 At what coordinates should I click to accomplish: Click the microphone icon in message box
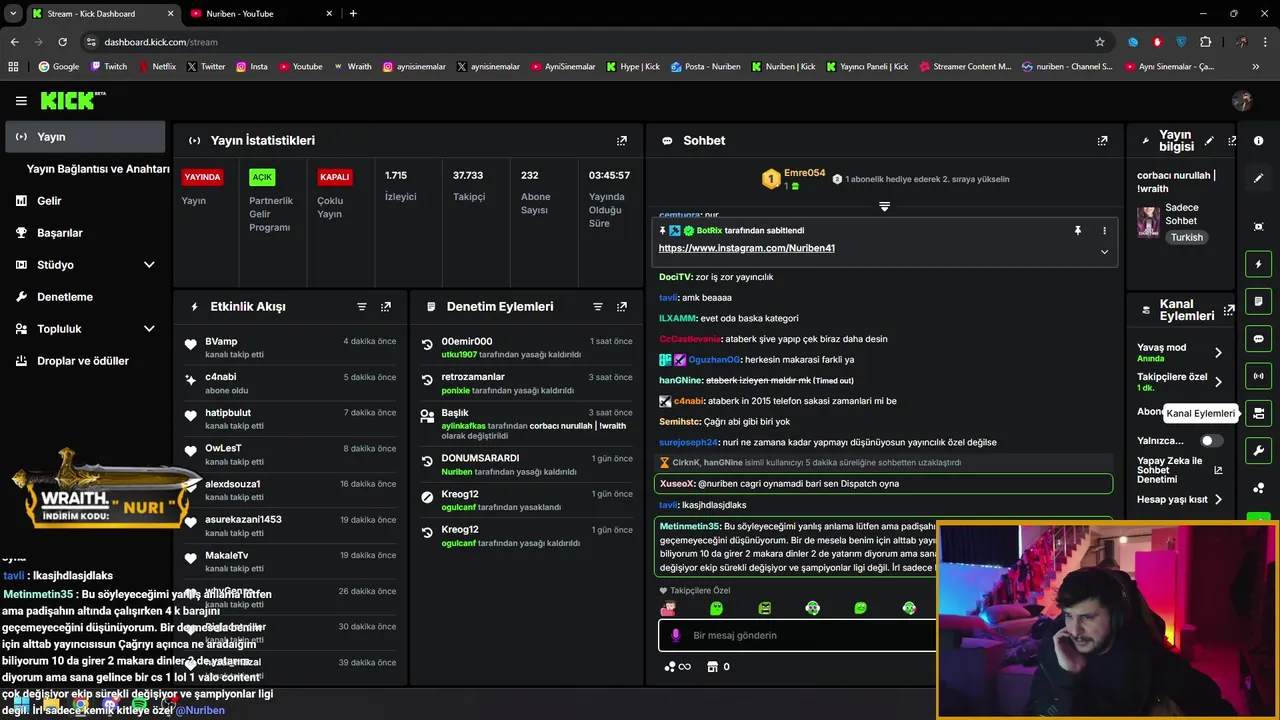click(x=676, y=635)
